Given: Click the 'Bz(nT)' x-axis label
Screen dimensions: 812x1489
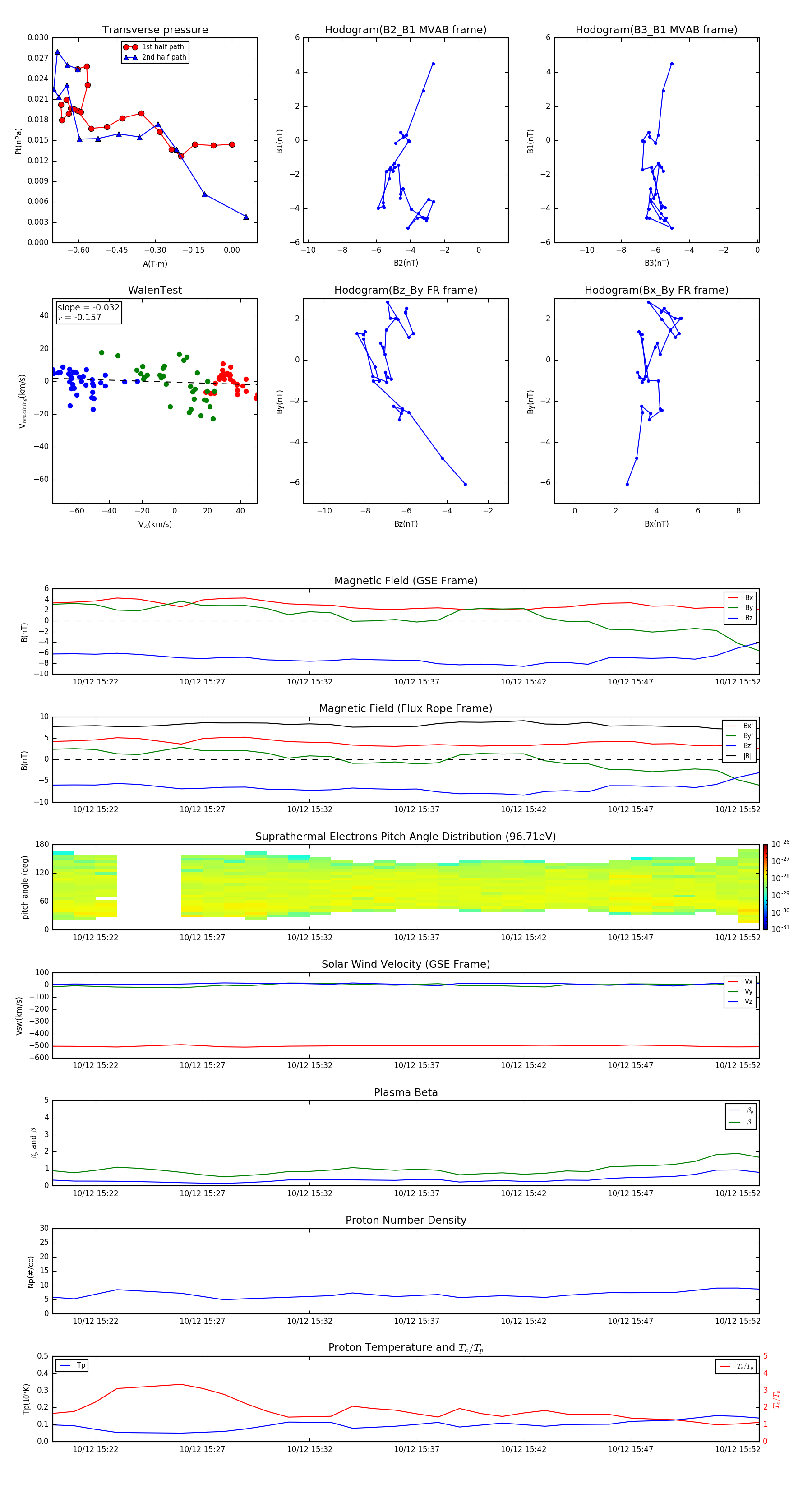Looking at the screenshot, I should pyautogui.click(x=406, y=524).
